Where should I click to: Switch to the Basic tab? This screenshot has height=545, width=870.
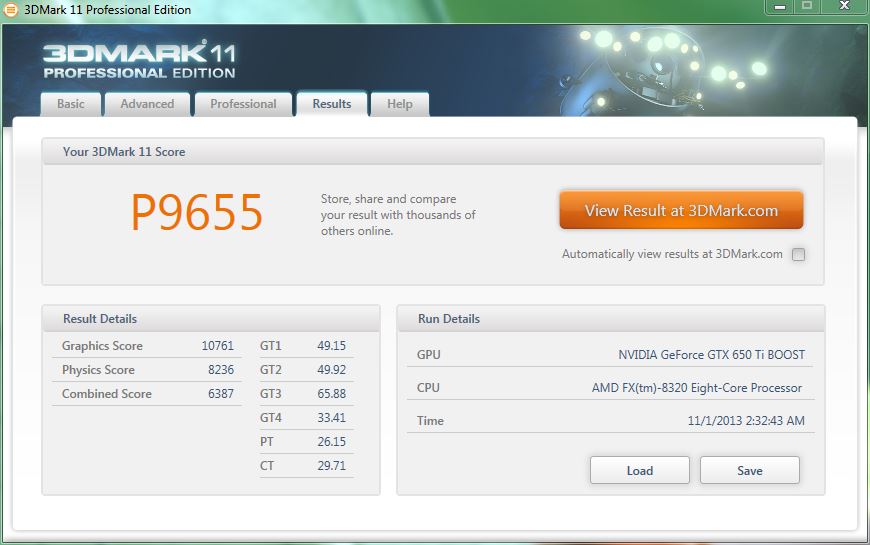pos(70,104)
